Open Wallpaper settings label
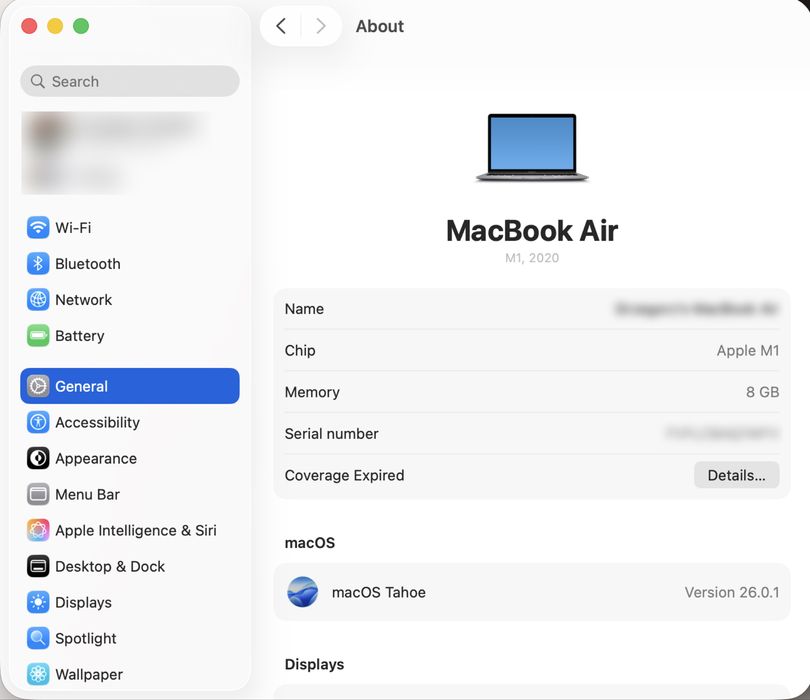The width and height of the screenshot is (810, 700). pos(89,675)
